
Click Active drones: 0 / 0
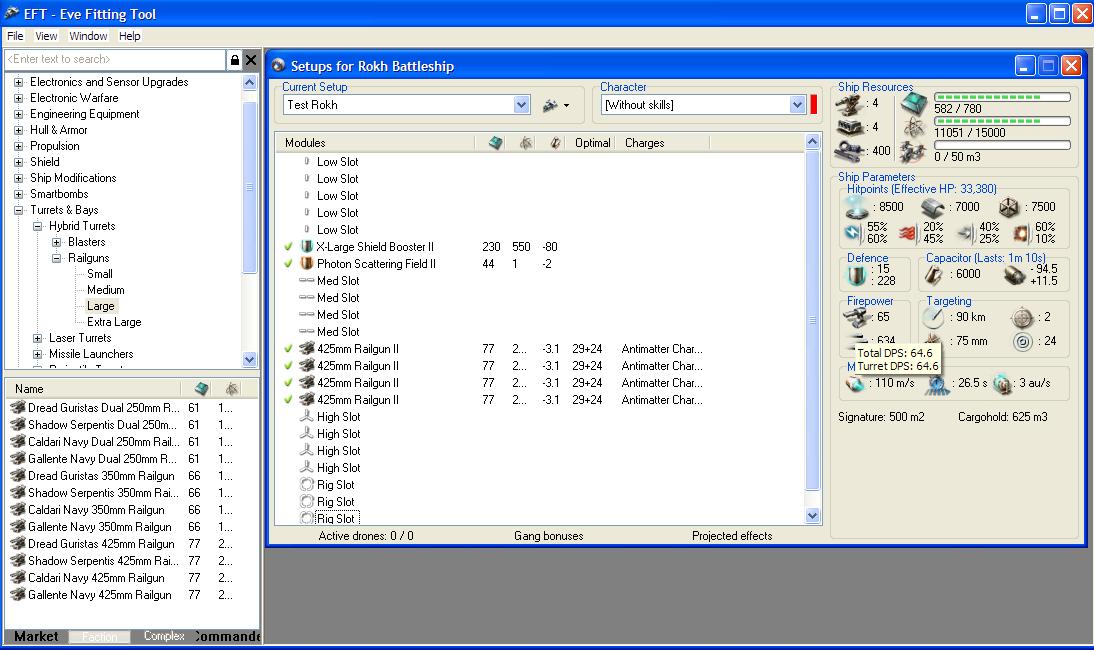point(366,536)
